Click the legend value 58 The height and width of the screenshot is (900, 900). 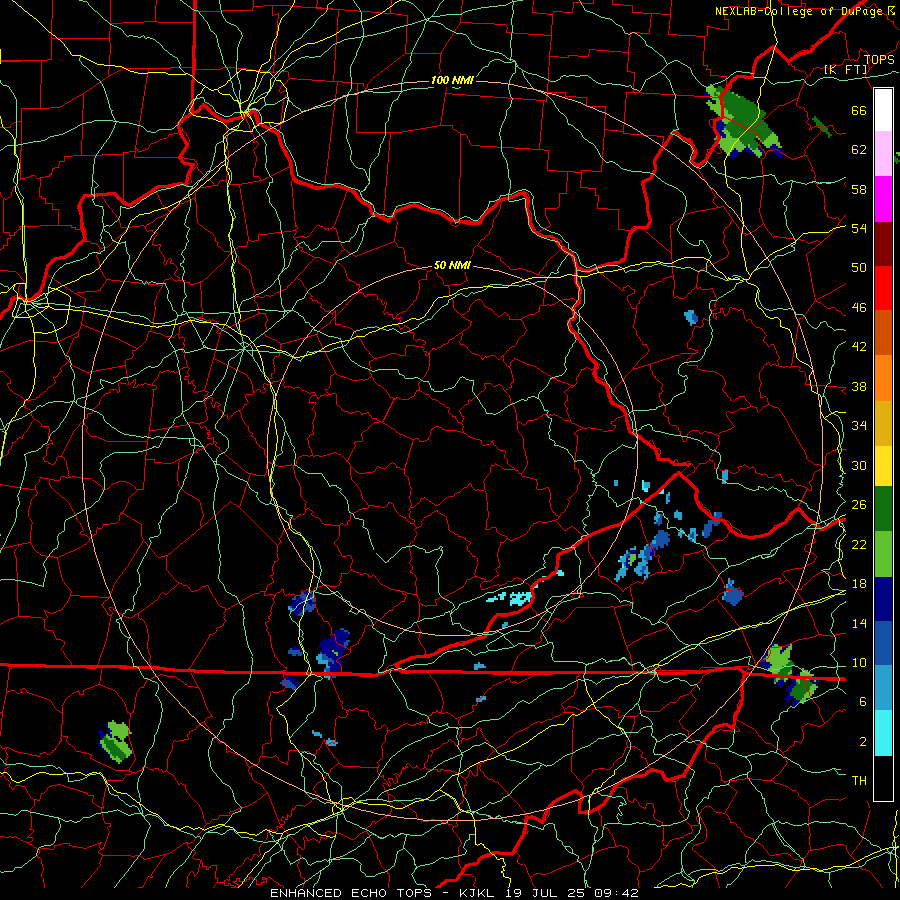pyautogui.click(x=859, y=189)
